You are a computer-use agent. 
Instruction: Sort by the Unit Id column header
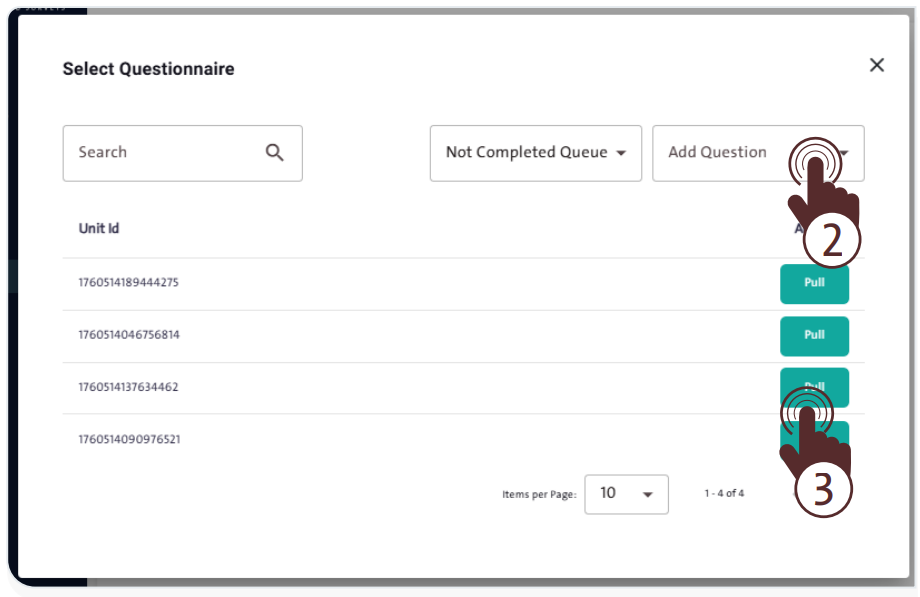[x=99, y=229]
